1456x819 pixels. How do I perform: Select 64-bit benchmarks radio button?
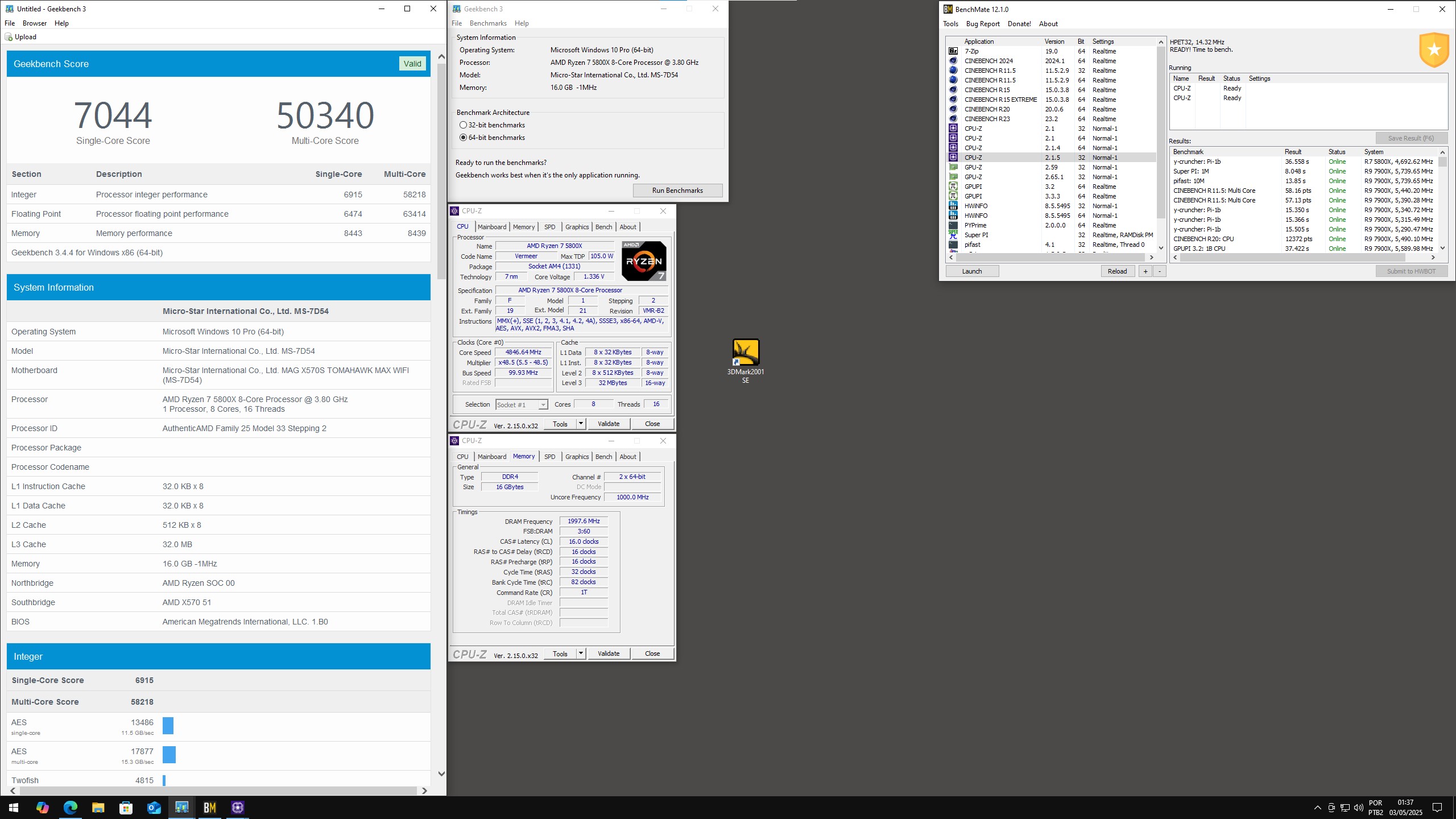pos(463,138)
